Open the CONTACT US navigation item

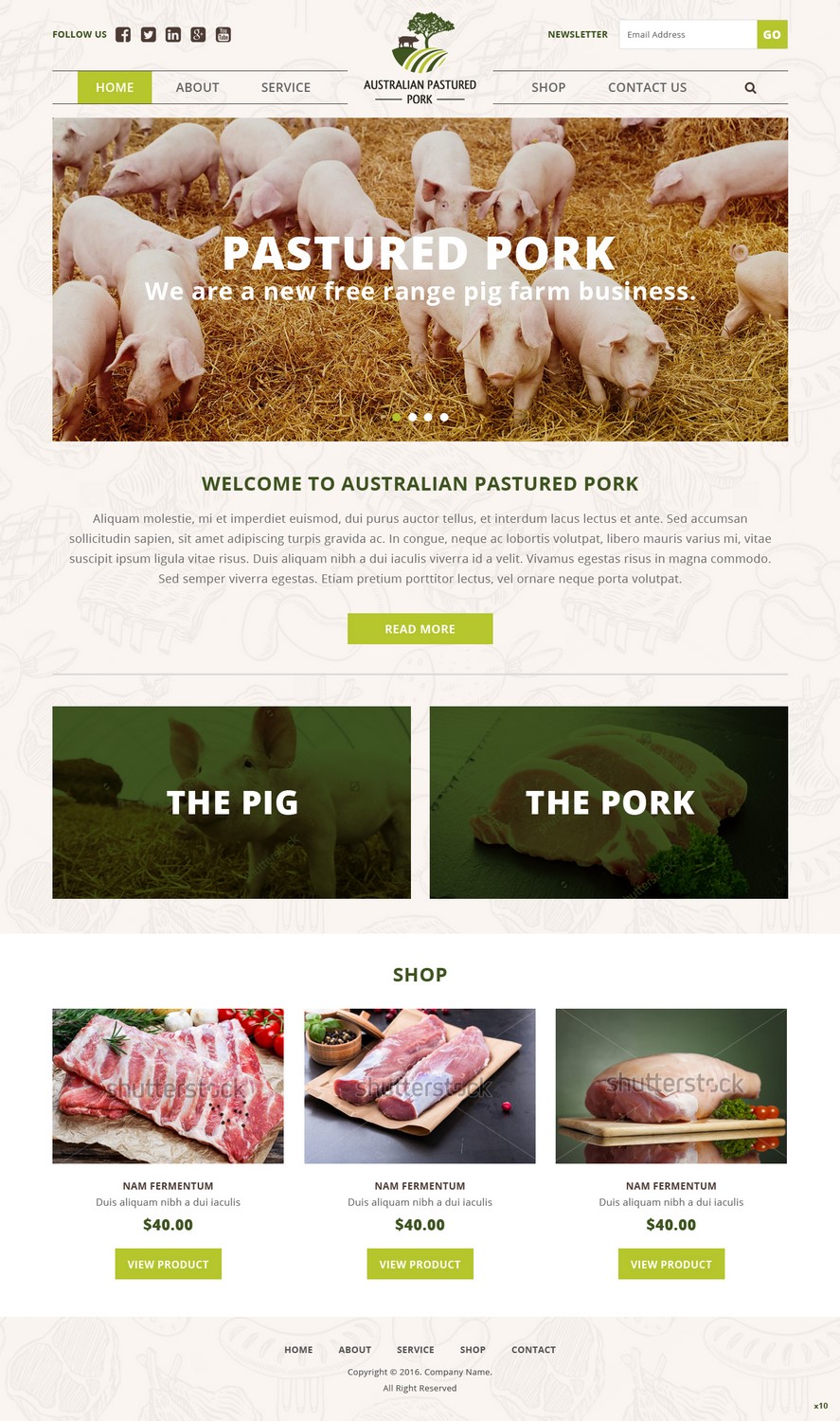pyautogui.click(x=648, y=87)
